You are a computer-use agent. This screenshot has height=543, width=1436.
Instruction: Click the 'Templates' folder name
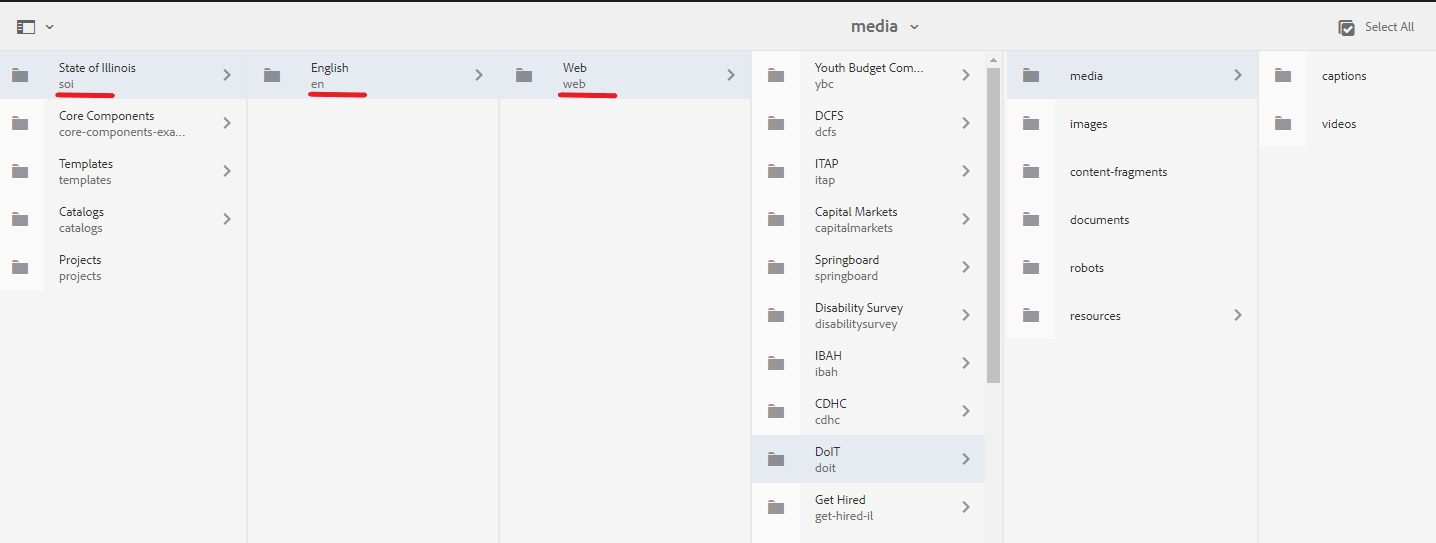click(86, 164)
